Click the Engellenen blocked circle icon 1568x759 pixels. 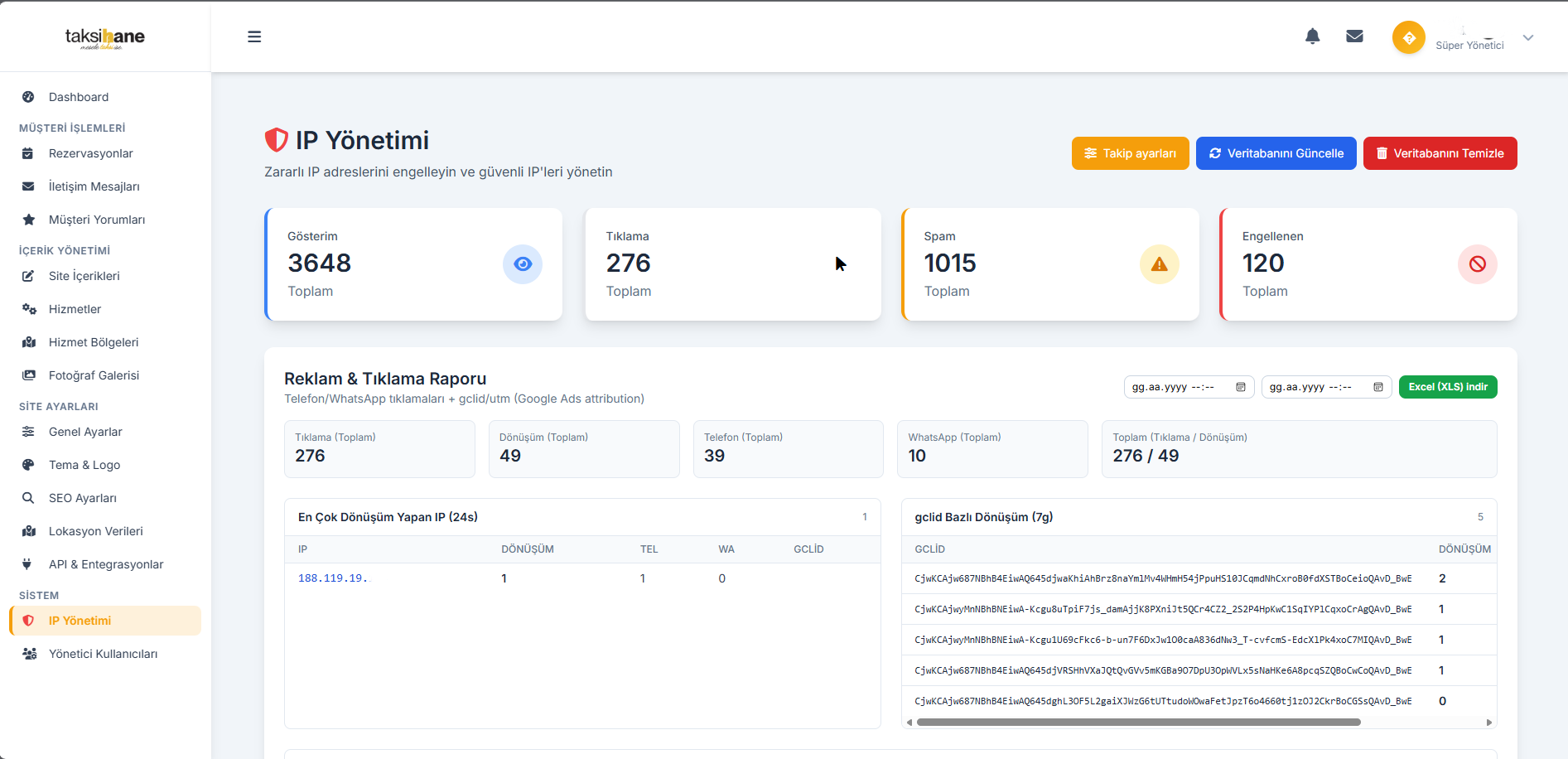pos(1477,264)
